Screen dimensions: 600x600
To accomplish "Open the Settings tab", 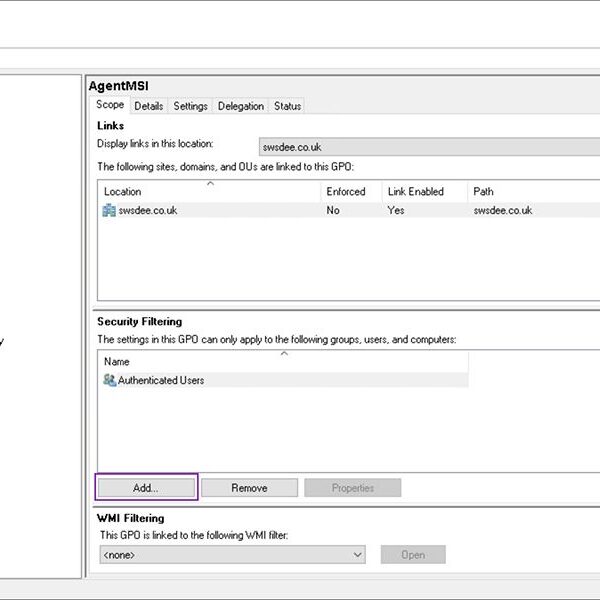I will tap(190, 106).
